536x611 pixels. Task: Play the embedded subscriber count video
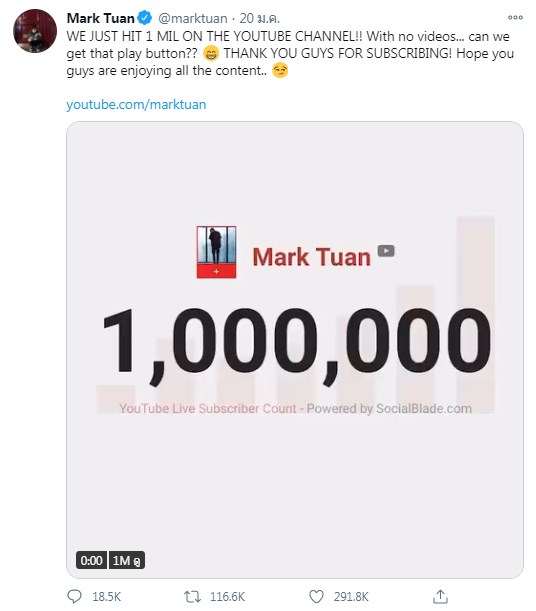pos(294,350)
